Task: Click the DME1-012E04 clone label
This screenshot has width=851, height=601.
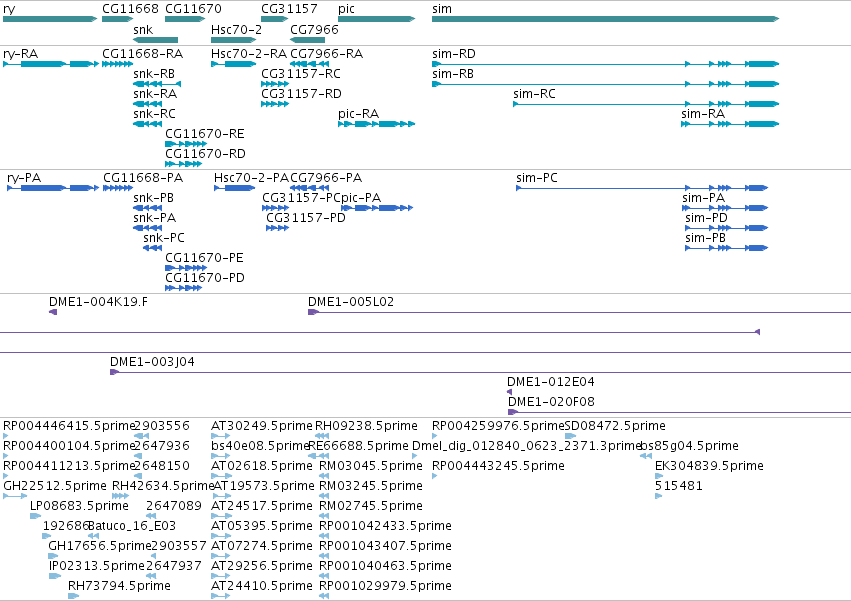Action: click(x=551, y=382)
